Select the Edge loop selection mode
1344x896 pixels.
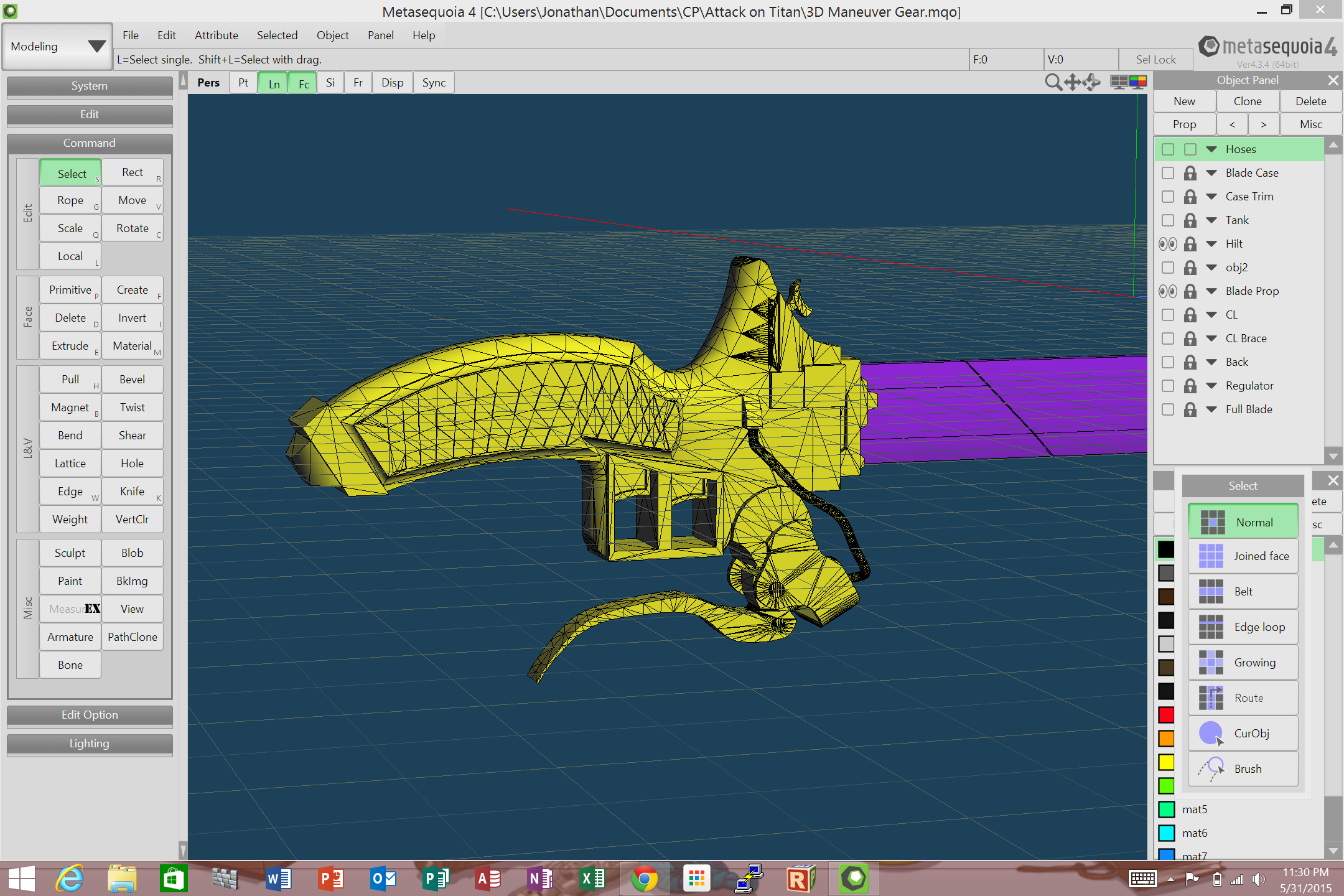1243,627
